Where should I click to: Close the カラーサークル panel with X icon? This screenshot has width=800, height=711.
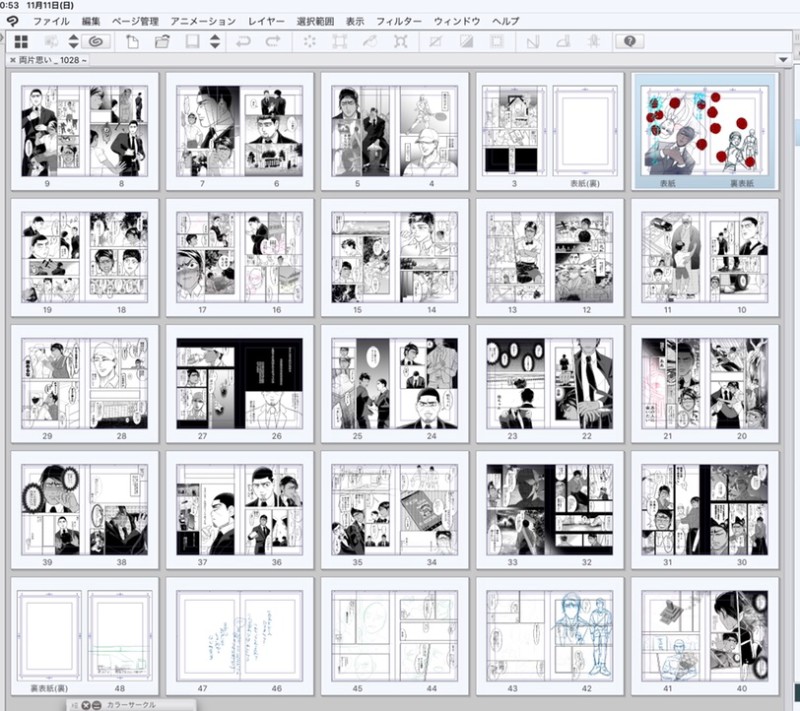tap(86, 705)
